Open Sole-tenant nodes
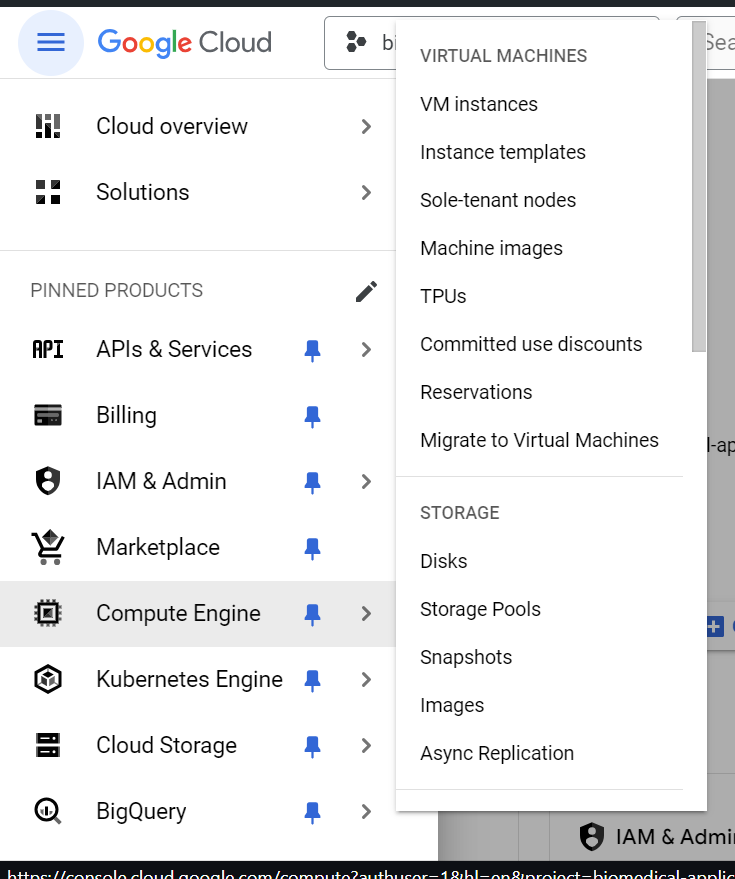This screenshot has height=879, width=735. (498, 200)
